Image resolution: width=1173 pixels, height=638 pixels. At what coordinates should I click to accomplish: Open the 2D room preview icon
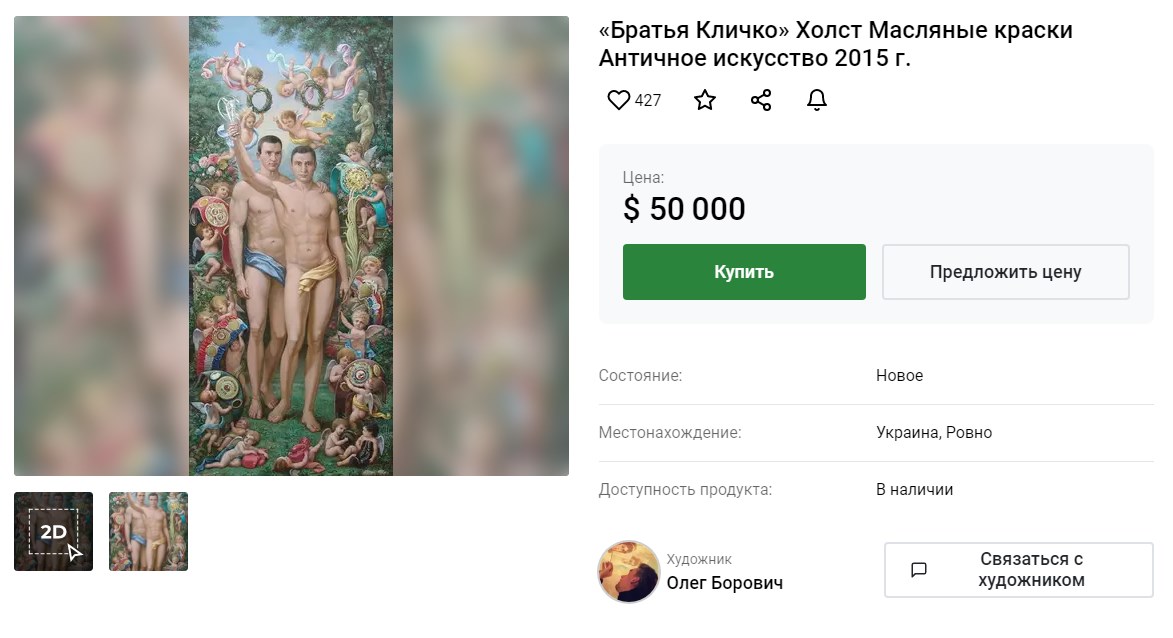click(x=53, y=531)
